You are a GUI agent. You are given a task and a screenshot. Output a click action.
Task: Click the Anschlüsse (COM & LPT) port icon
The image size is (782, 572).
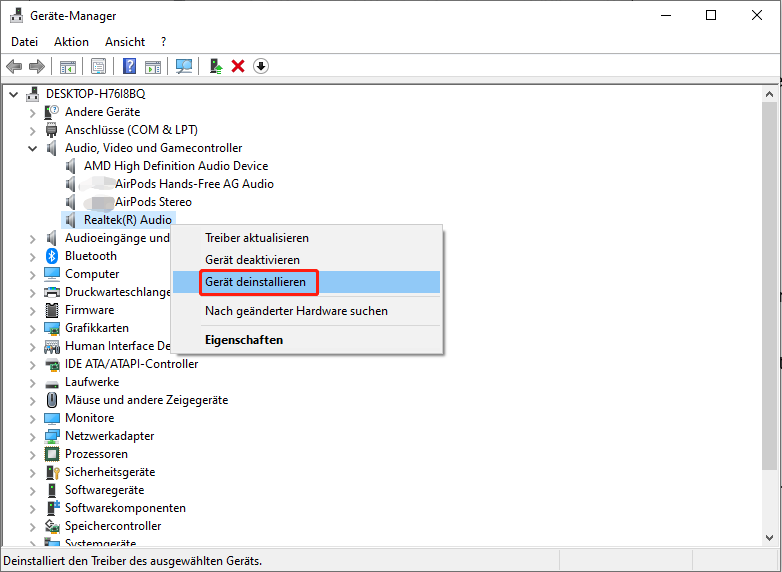click(x=52, y=130)
